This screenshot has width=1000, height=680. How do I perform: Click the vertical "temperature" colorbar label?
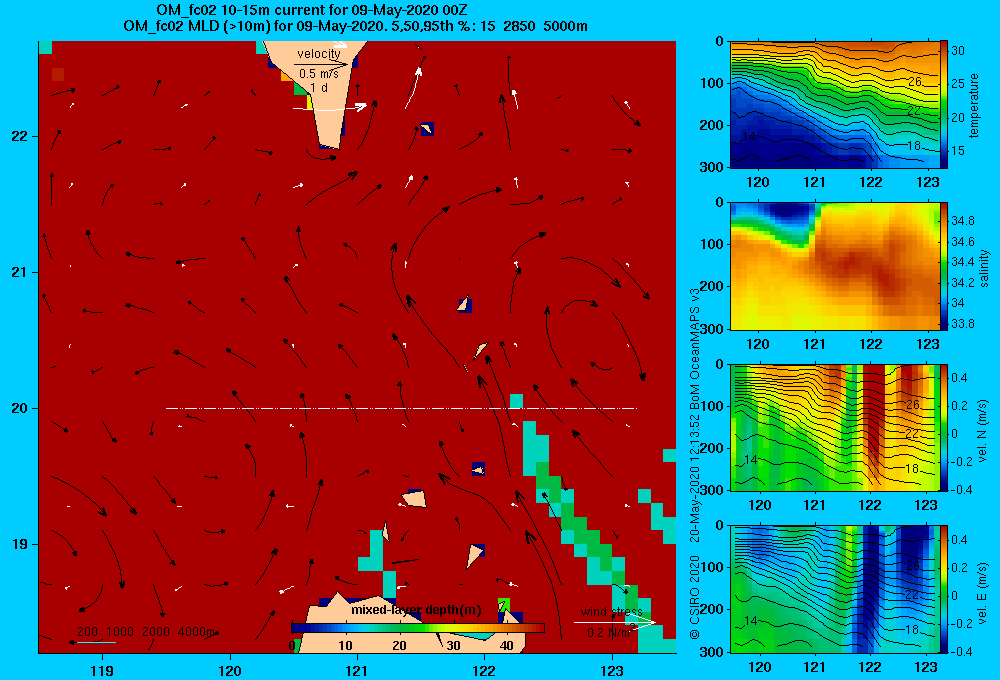tap(974, 105)
